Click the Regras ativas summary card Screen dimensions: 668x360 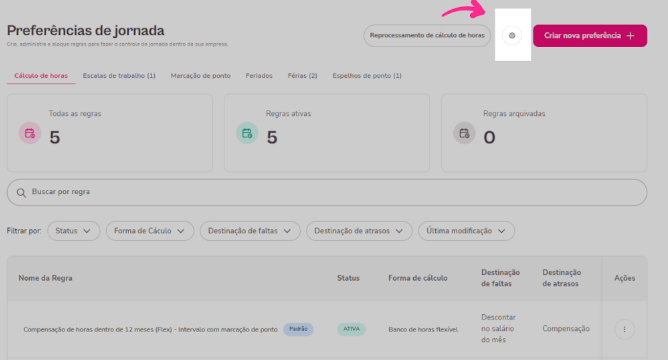click(327, 133)
